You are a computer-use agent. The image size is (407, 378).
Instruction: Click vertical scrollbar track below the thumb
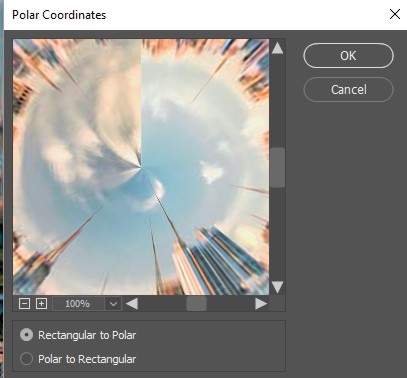pos(277,233)
